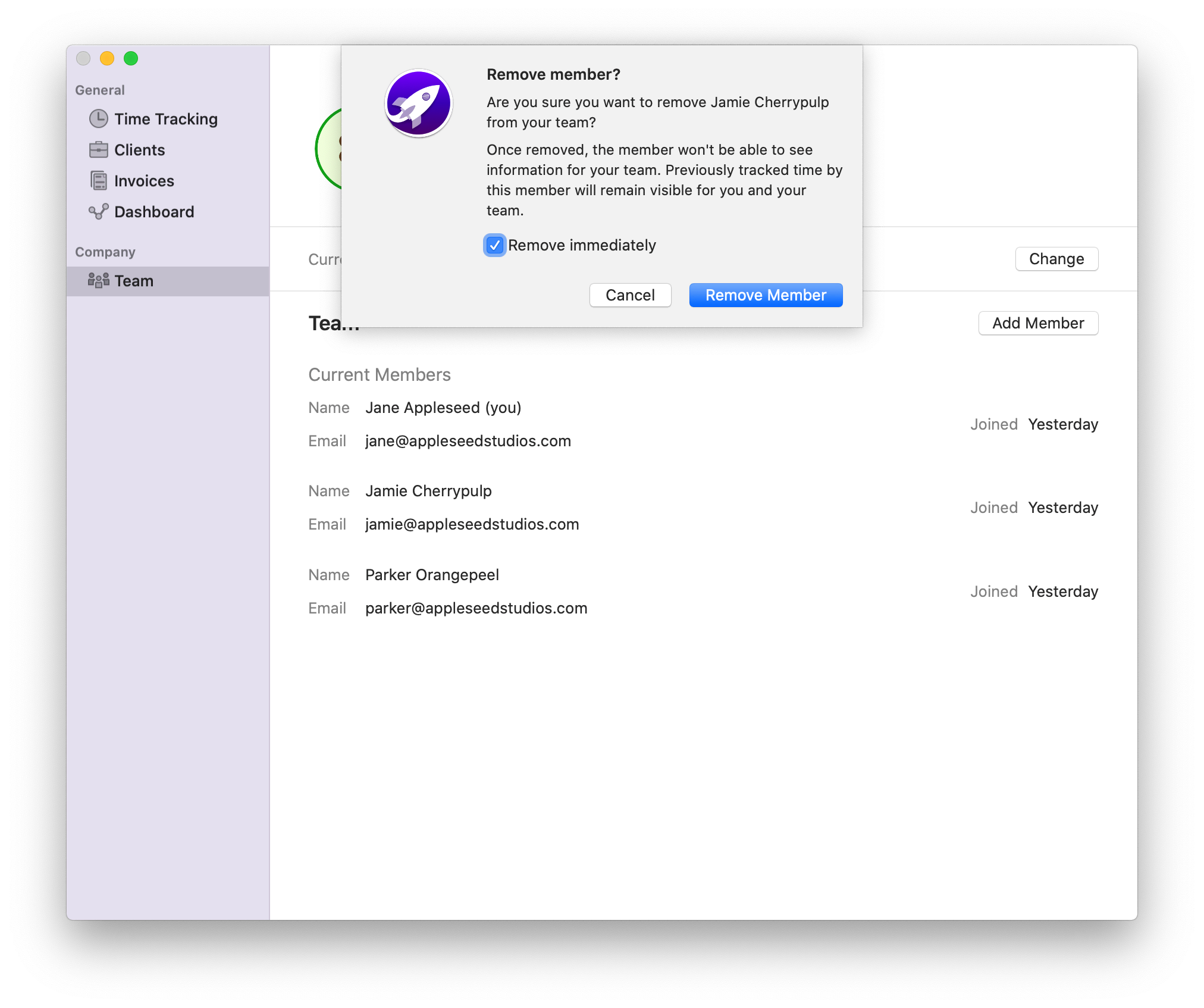
Task: Click Parker Orangepeel name entry
Action: pyautogui.click(x=431, y=575)
